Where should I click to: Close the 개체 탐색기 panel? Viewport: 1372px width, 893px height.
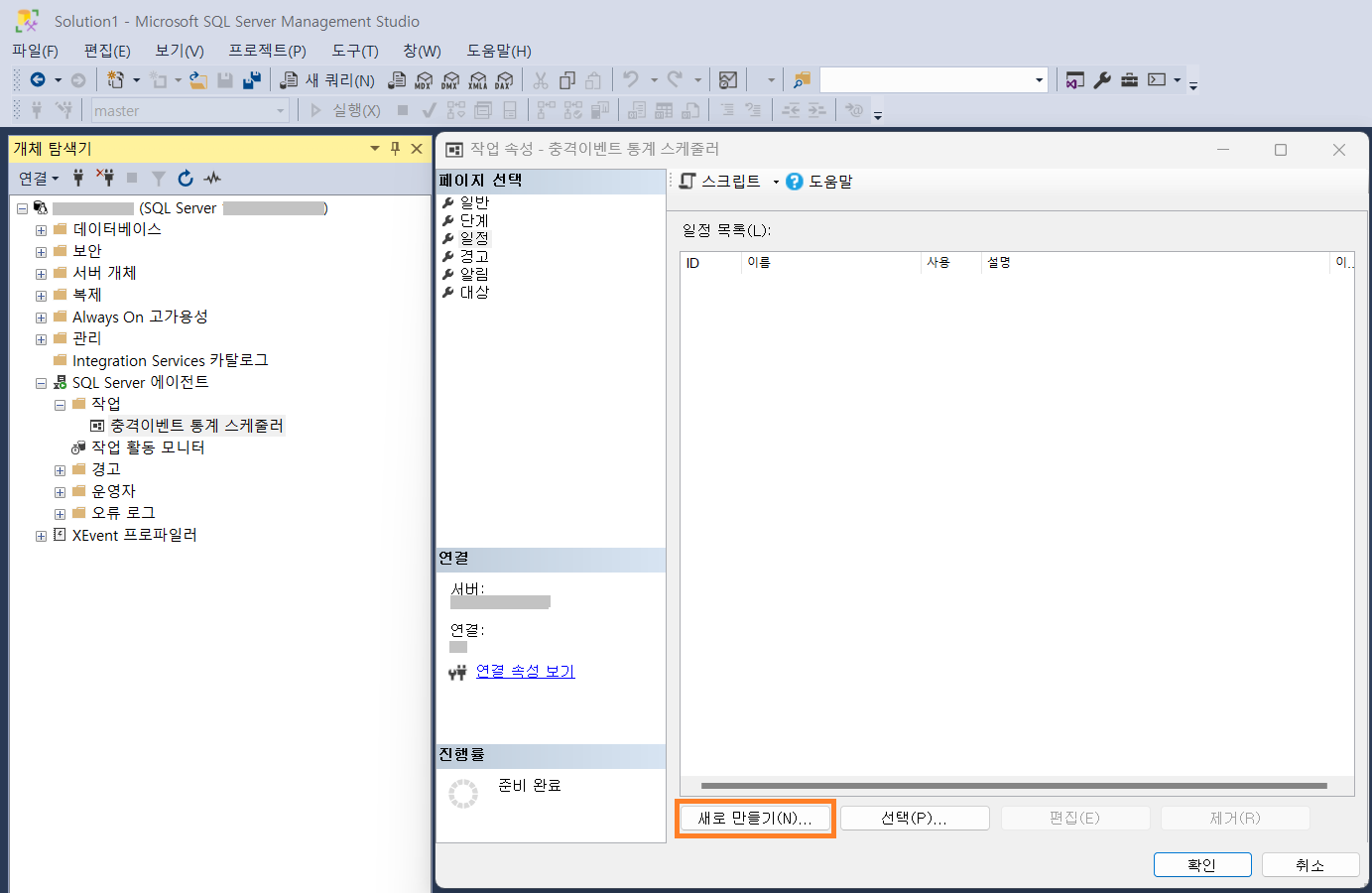coord(417,148)
